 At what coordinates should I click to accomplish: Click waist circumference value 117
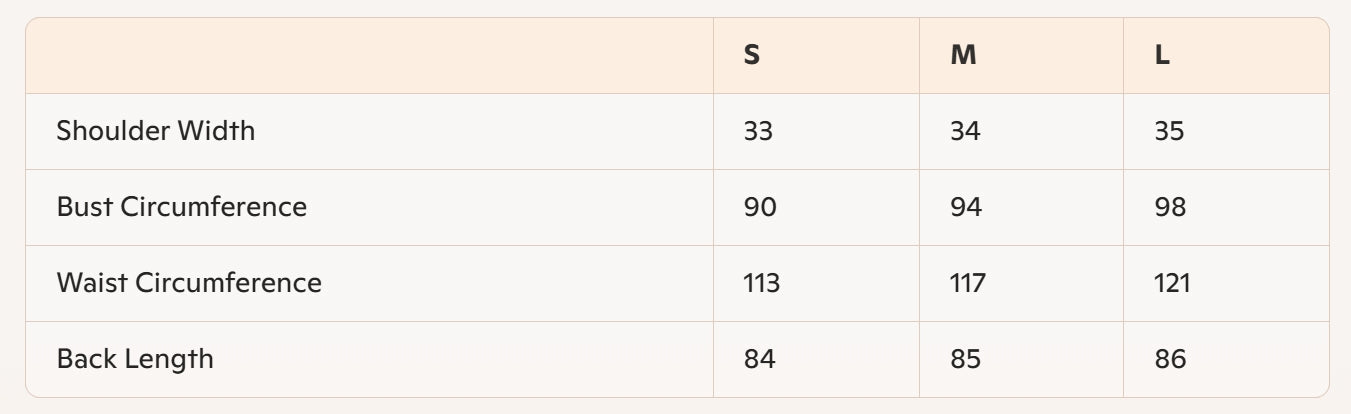(967, 283)
